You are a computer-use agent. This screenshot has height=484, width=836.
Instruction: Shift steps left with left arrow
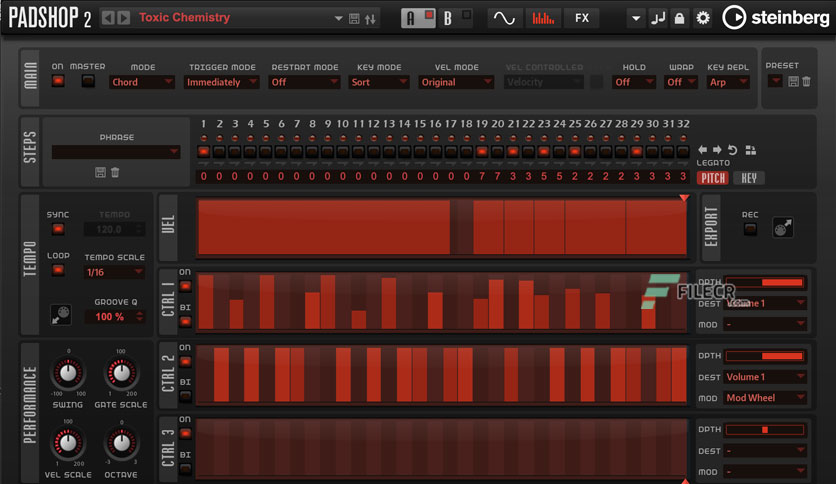click(703, 150)
